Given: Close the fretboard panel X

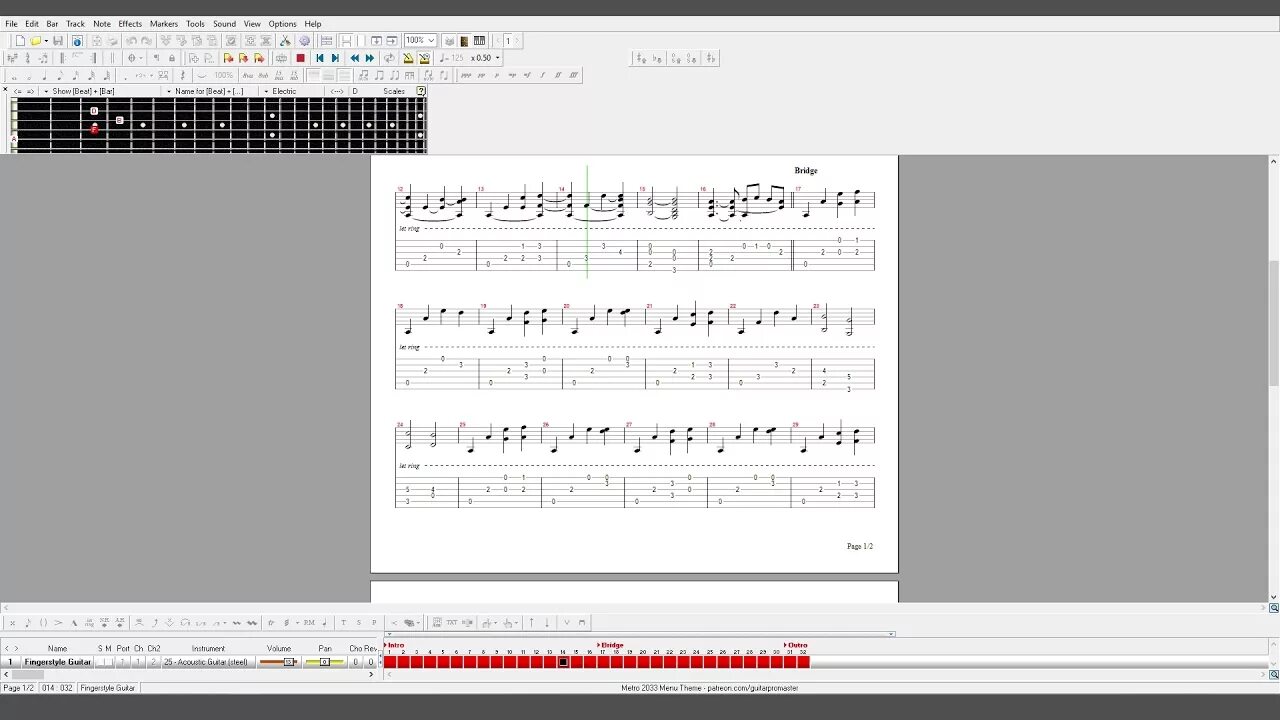Looking at the screenshot, I should pos(5,89).
